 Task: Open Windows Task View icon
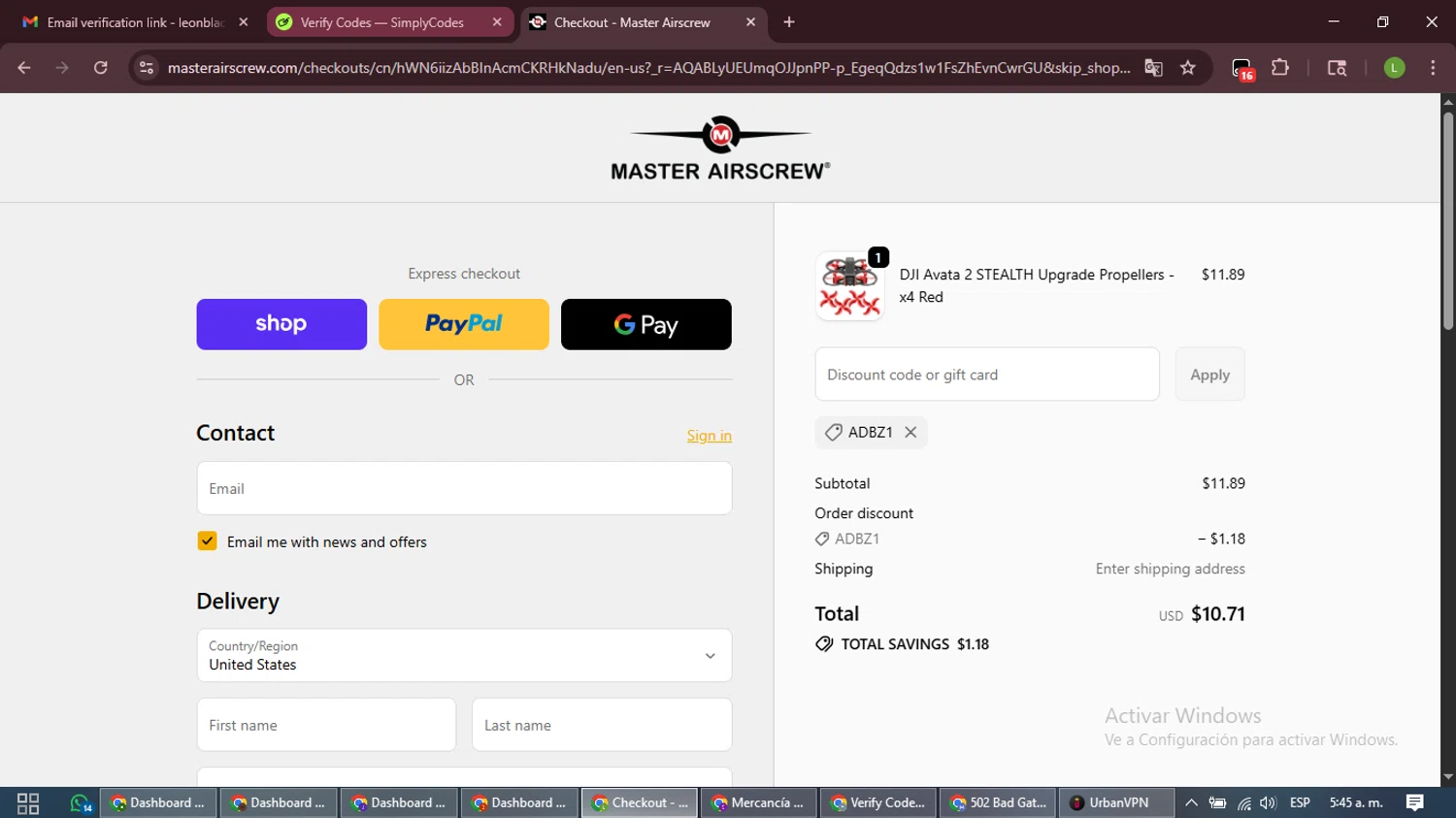point(28,803)
